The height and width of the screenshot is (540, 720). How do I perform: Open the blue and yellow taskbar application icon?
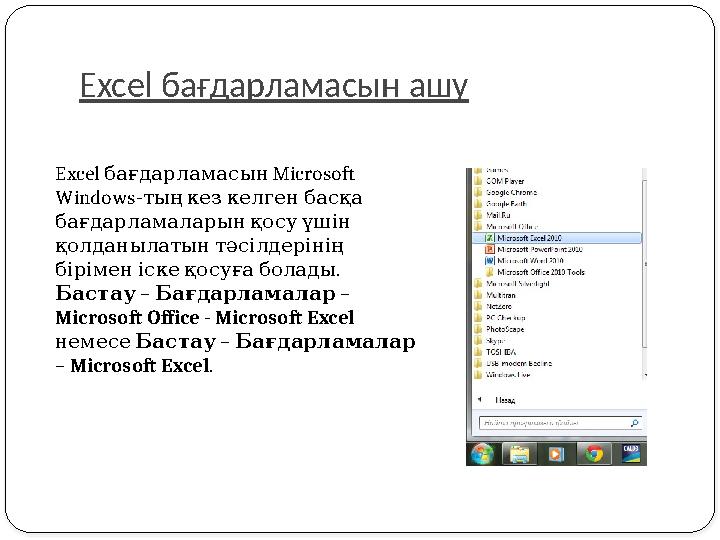pos(631,454)
